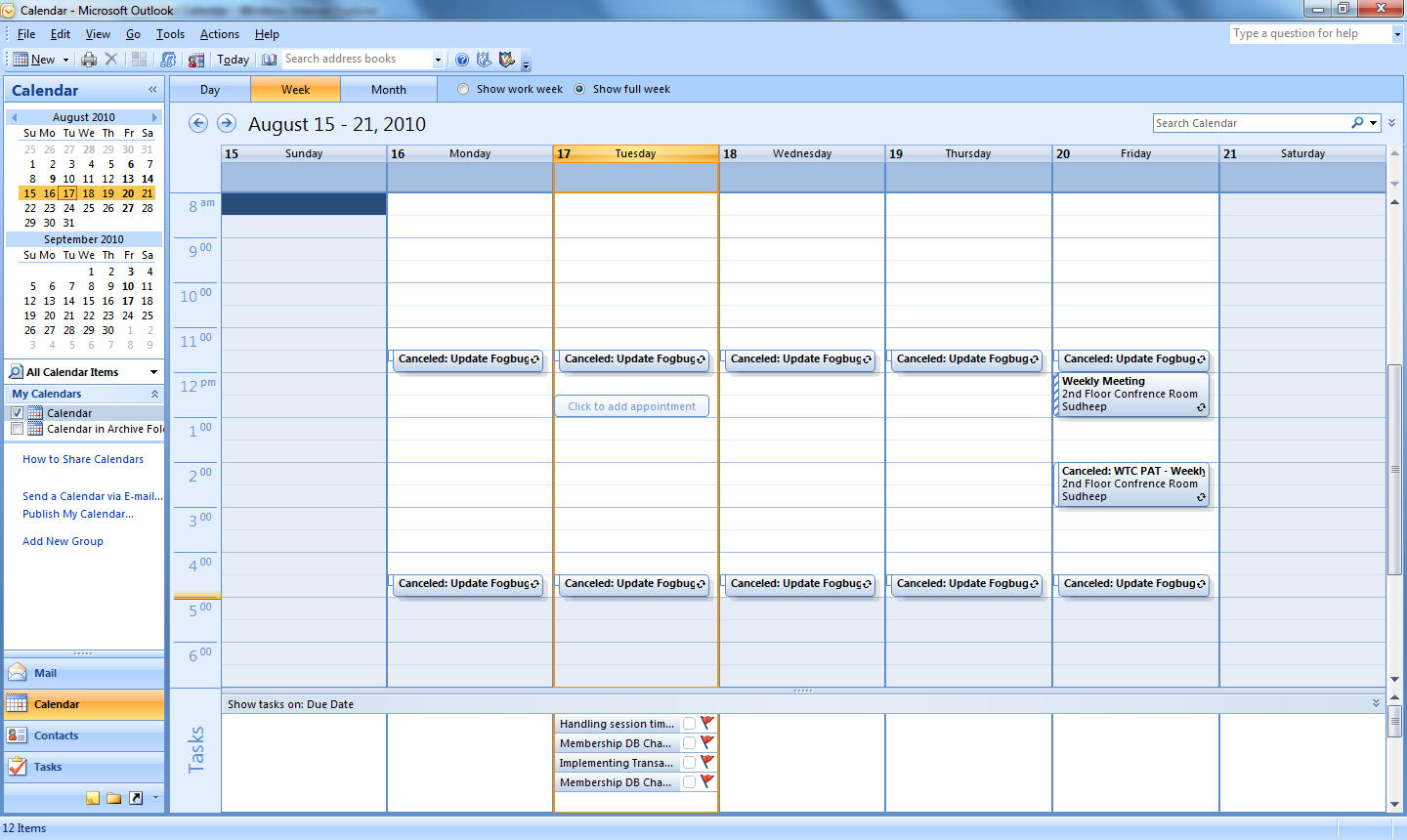Open the Configure buttons arrow in navigation pane
The height and width of the screenshot is (840, 1407).
[x=155, y=798]
